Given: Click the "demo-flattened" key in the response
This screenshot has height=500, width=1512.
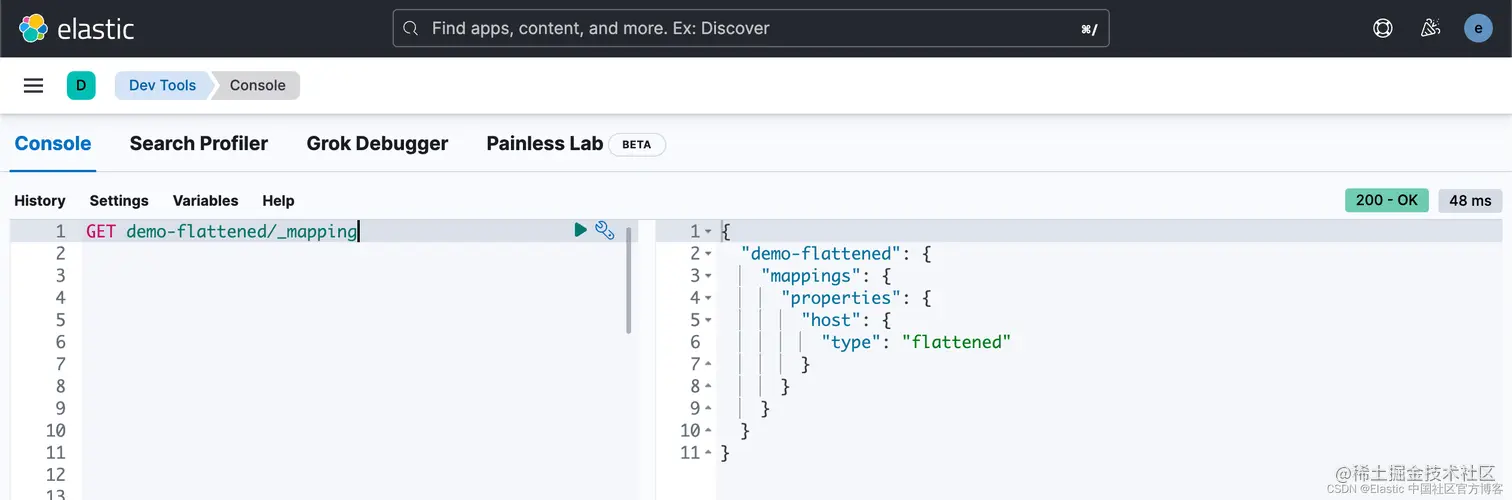Looking at the screenshot, I should tap(821, 254).
